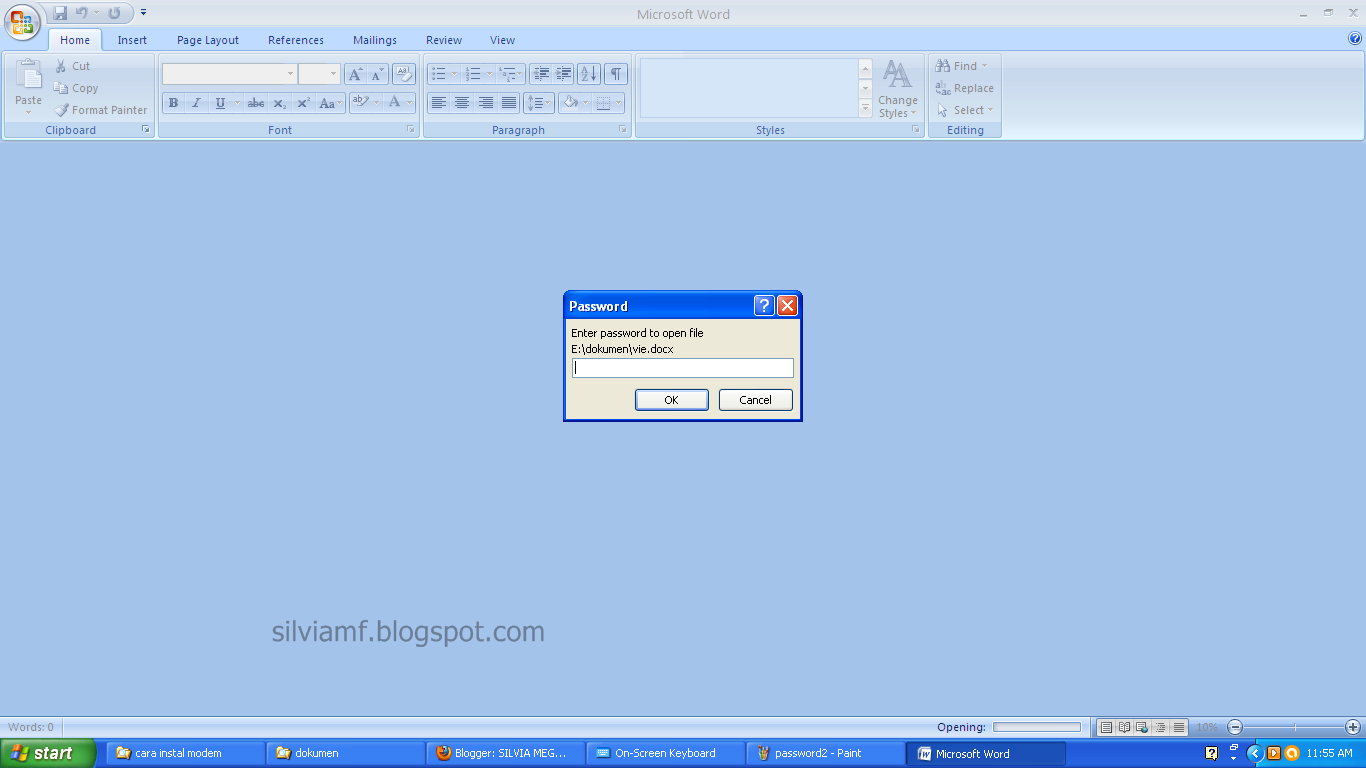
Task: Click Increase Indent icon
Action: point(564,74)
